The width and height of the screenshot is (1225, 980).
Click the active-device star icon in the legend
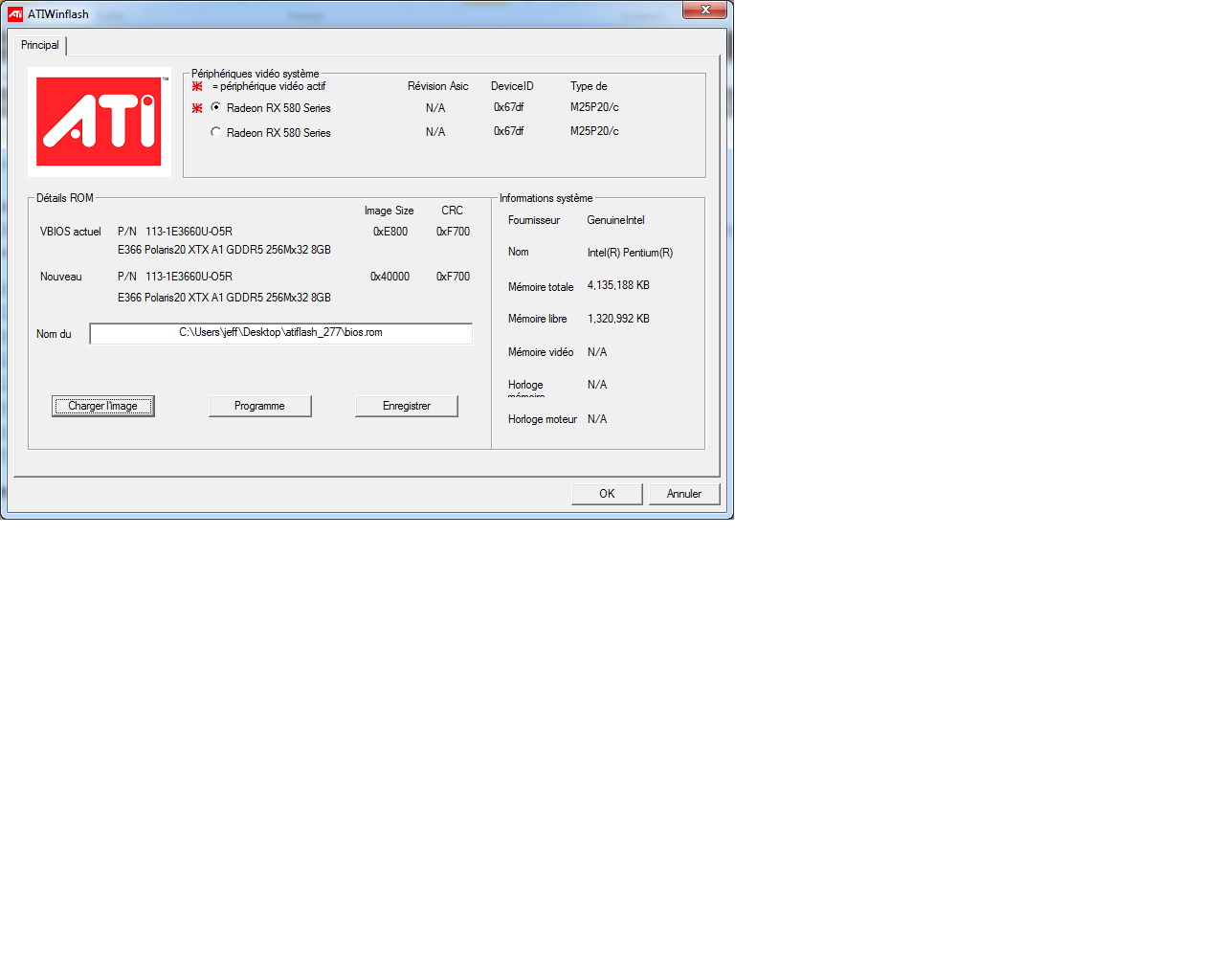[197, 86]
